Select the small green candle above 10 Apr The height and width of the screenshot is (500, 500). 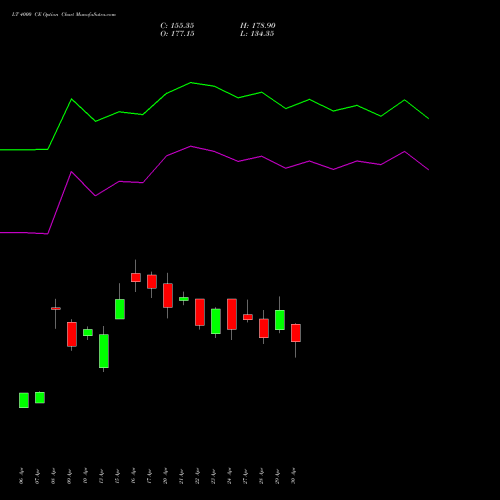click(88, 333)
